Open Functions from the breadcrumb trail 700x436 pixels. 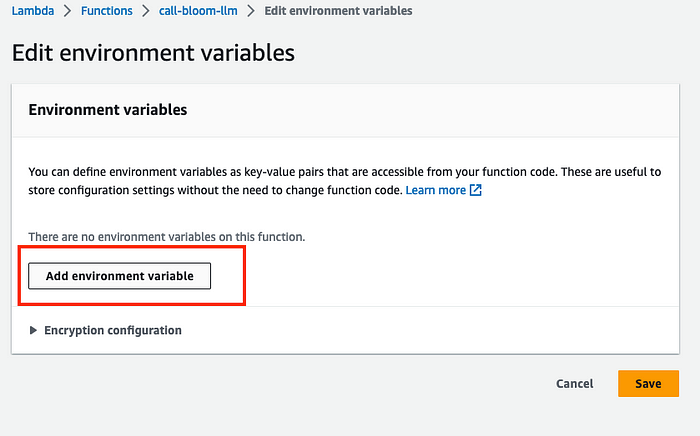(x=104, y=11)
